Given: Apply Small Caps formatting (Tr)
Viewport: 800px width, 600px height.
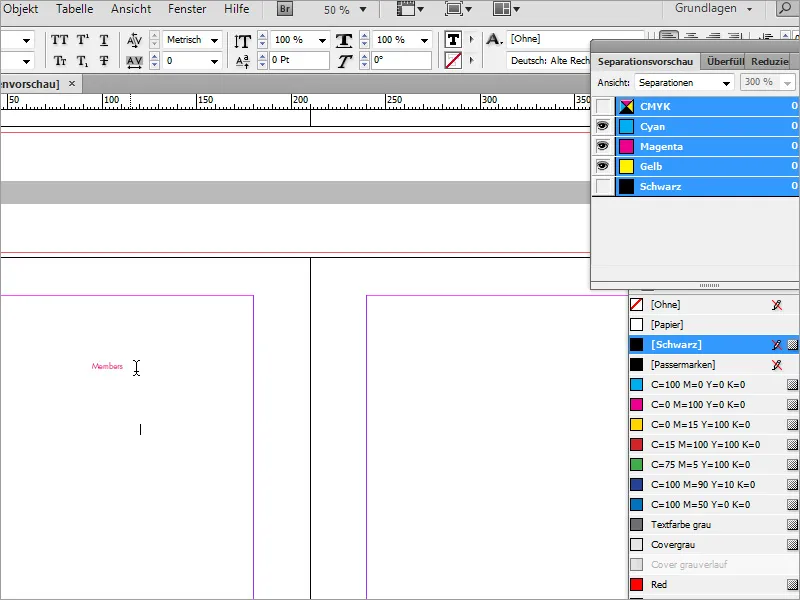Looking at the screenshot, I should coord(60,61).
